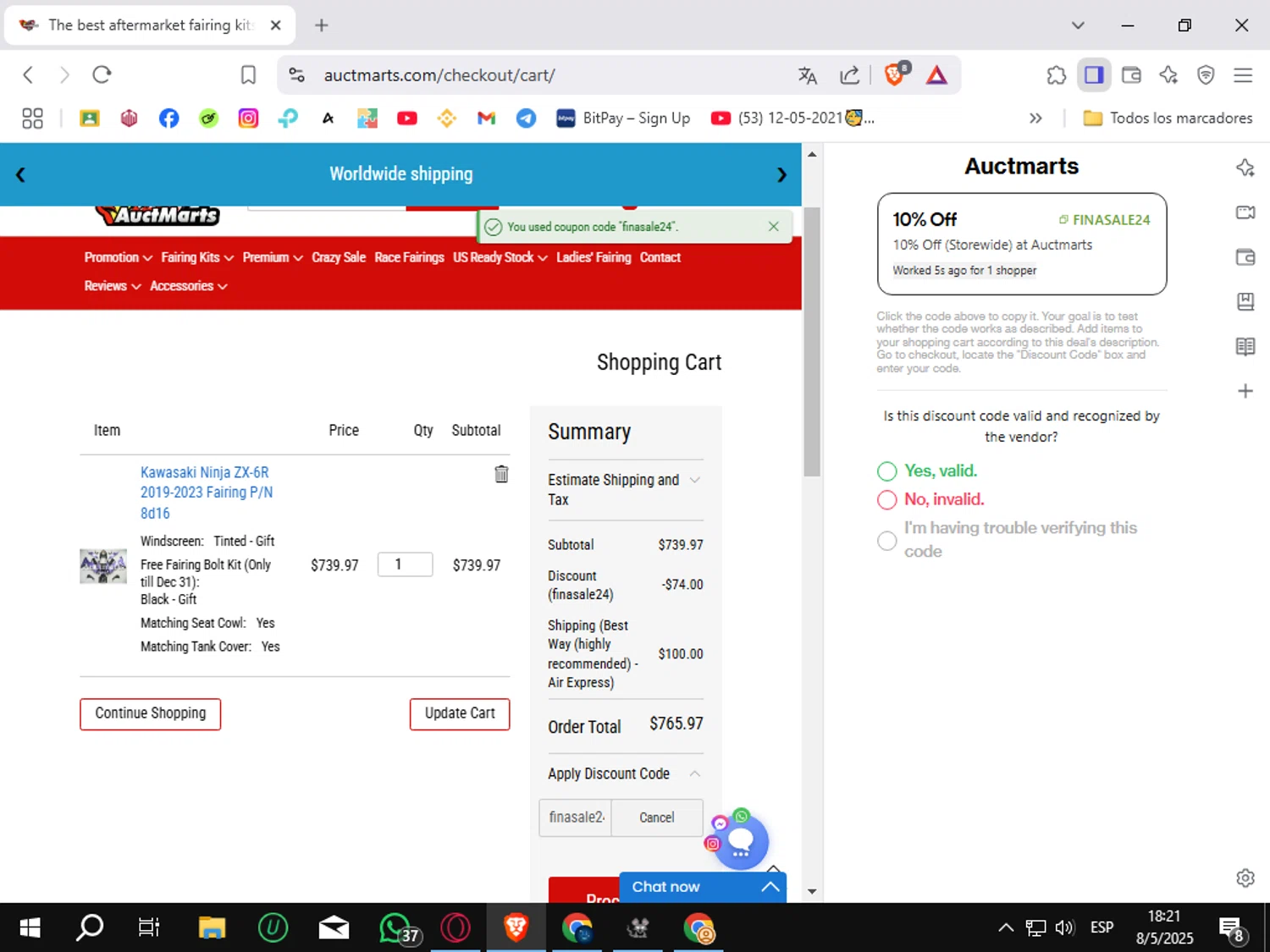Go back to the previous page
The height and width of the screenshot is (952, 1270).
click(x=28, y=75)
